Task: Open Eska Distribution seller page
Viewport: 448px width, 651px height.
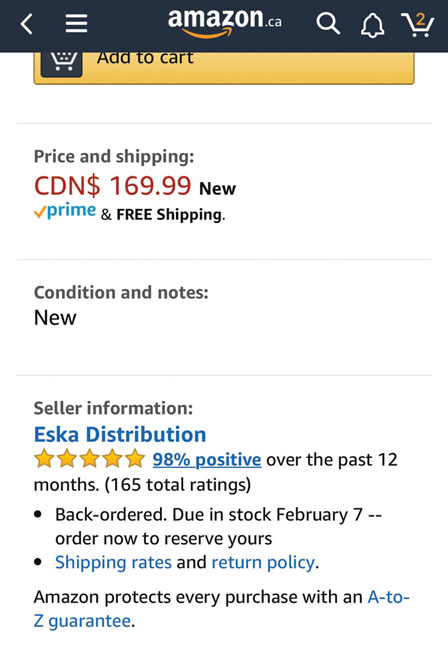Action: coord(120,434)
